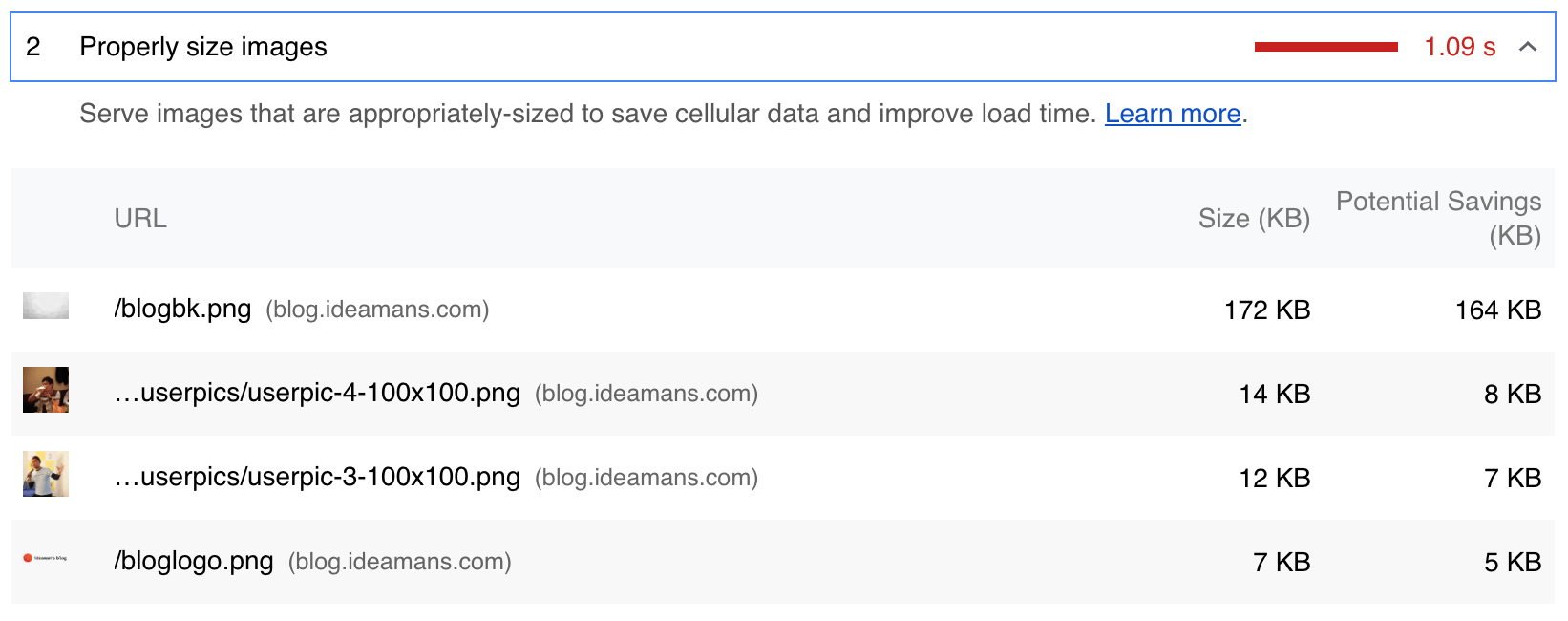The width and height of the screenshot is (1568, 621).
Task: Open the userpic-4-100x100.png URL
Action: click(x=317, y=394)
